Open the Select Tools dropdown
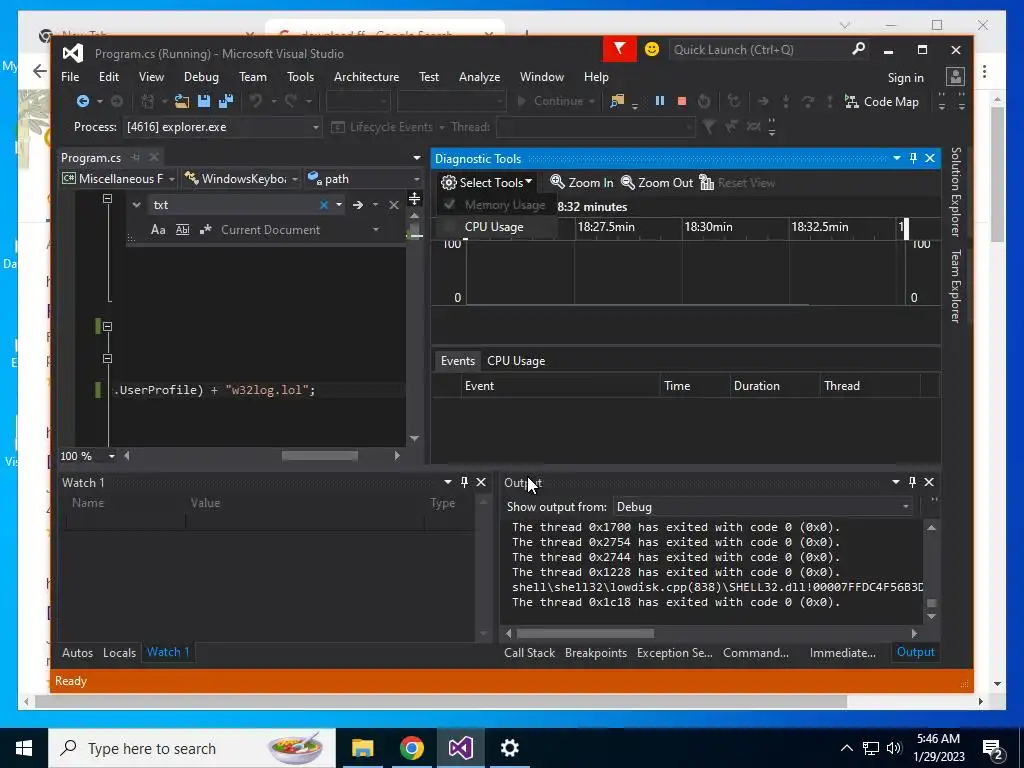 pyautogui.click(x=486, y=183)
